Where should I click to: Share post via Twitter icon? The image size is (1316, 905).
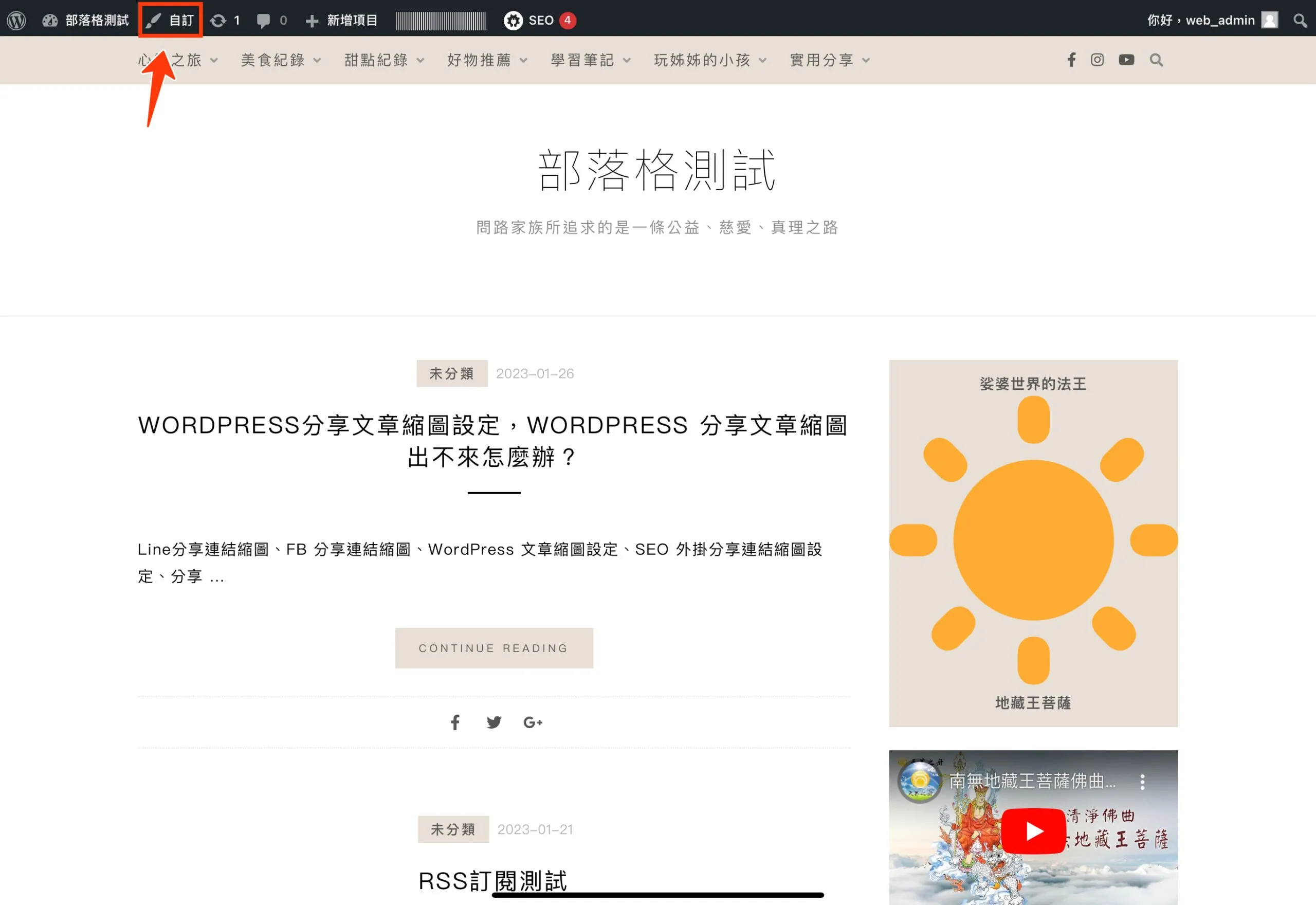tap(493, 722)
